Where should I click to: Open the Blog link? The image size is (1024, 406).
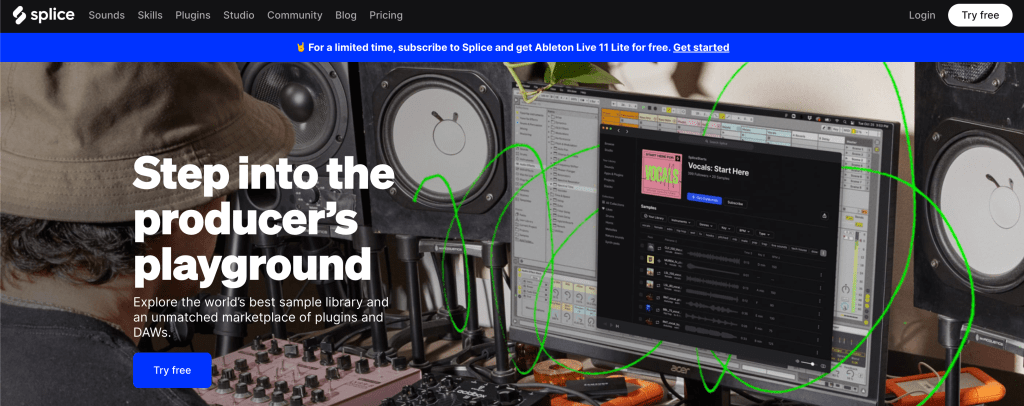coord(346,16)
